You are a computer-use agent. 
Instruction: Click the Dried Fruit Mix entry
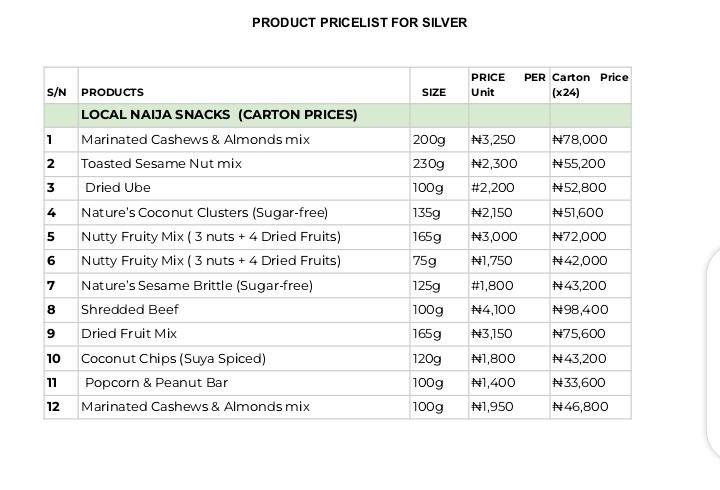point(129,334)
